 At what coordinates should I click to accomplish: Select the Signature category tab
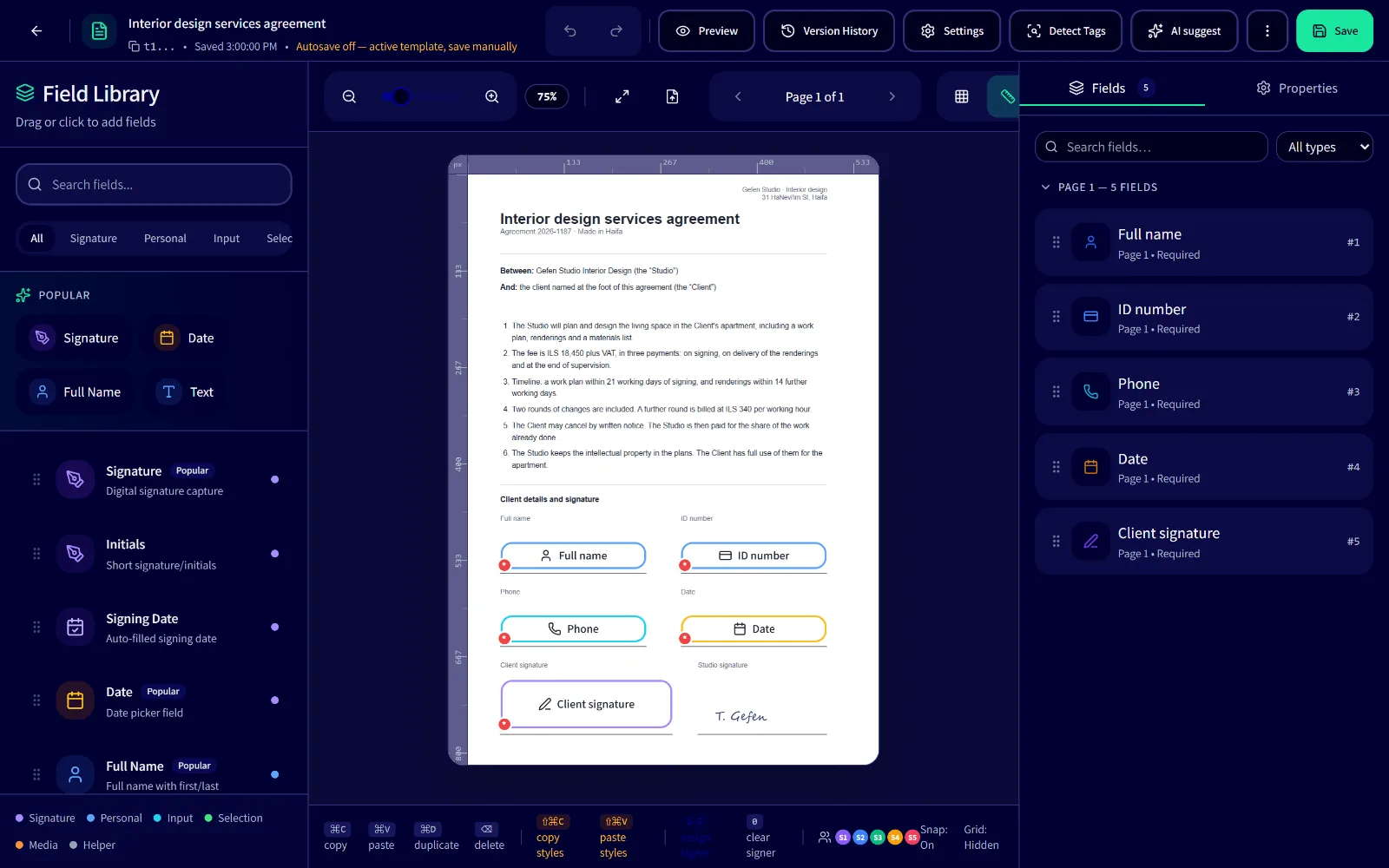pyautogui.click(x=94, y=238)
